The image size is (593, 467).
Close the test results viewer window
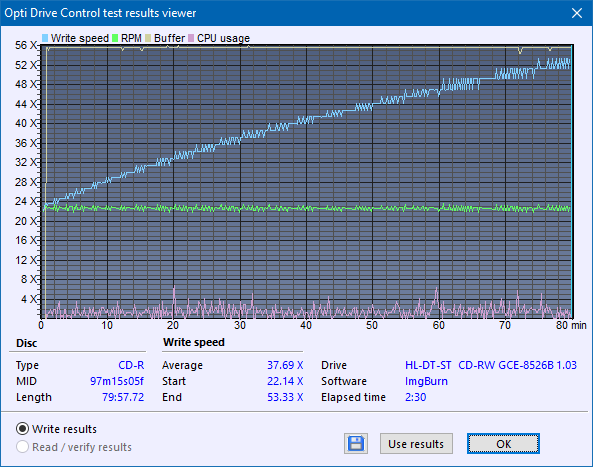coord(577,13)
